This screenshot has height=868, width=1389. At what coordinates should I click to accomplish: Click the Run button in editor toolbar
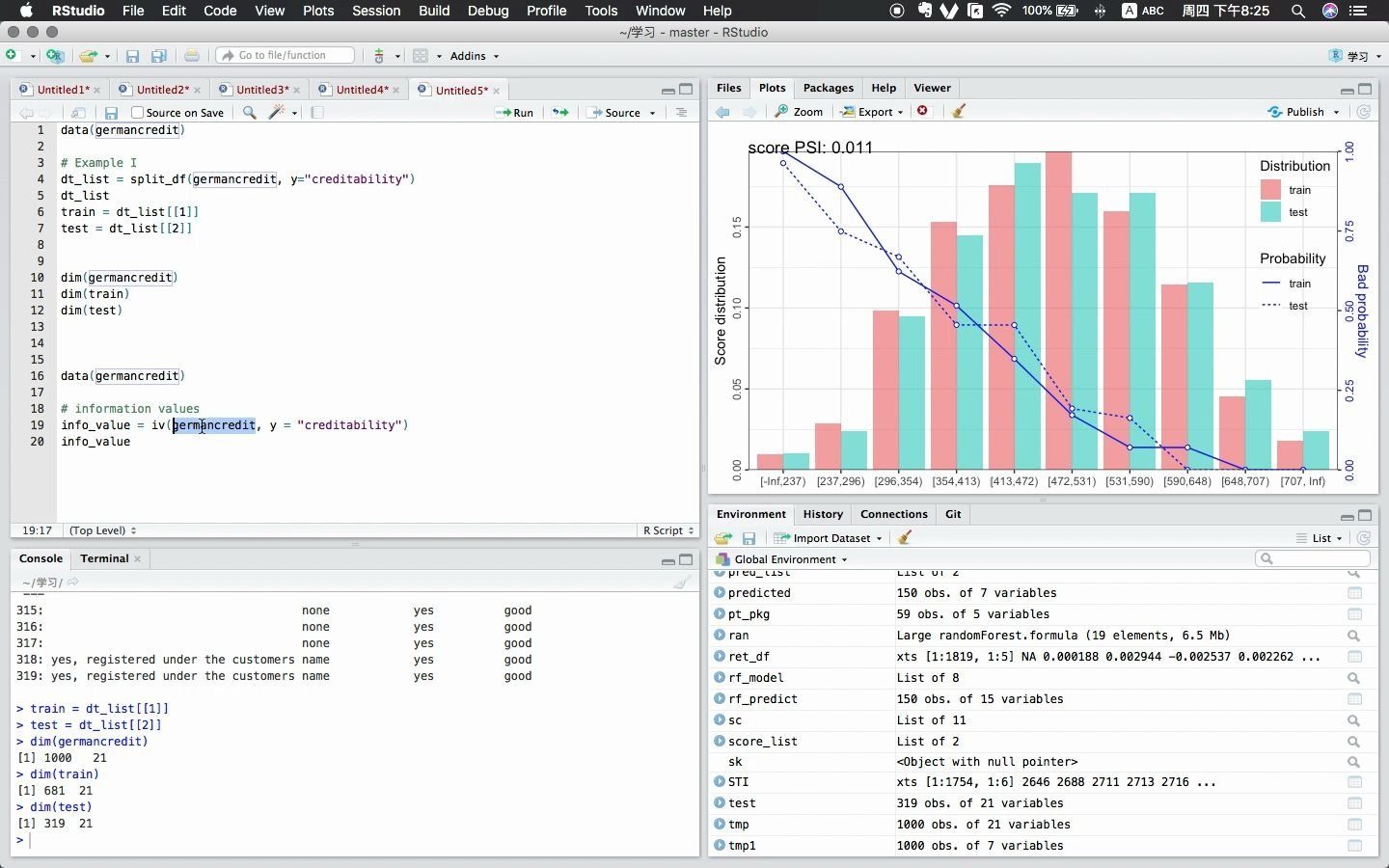(514, 113)
